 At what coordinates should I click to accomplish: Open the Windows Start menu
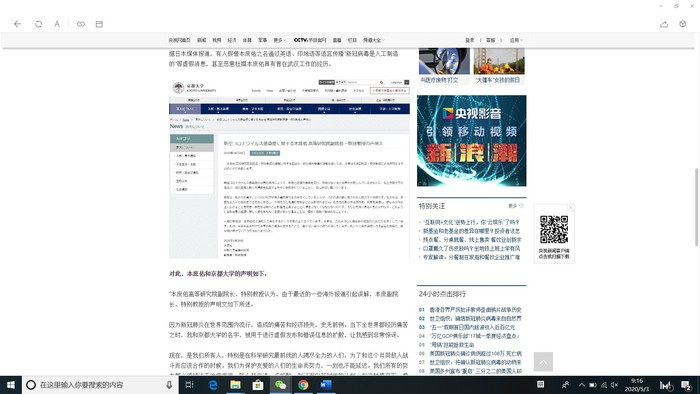coord(11,385)
